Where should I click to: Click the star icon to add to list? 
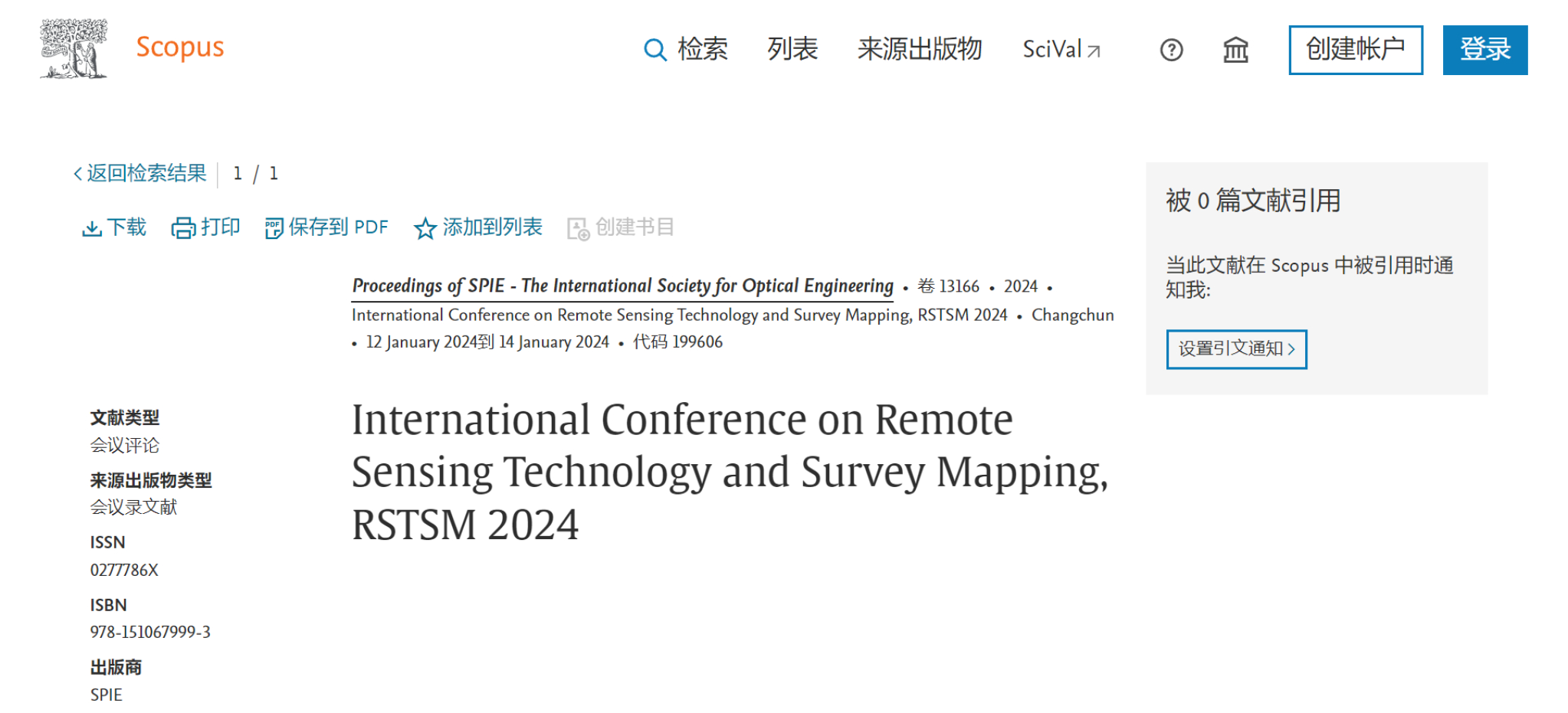(425, 228)
